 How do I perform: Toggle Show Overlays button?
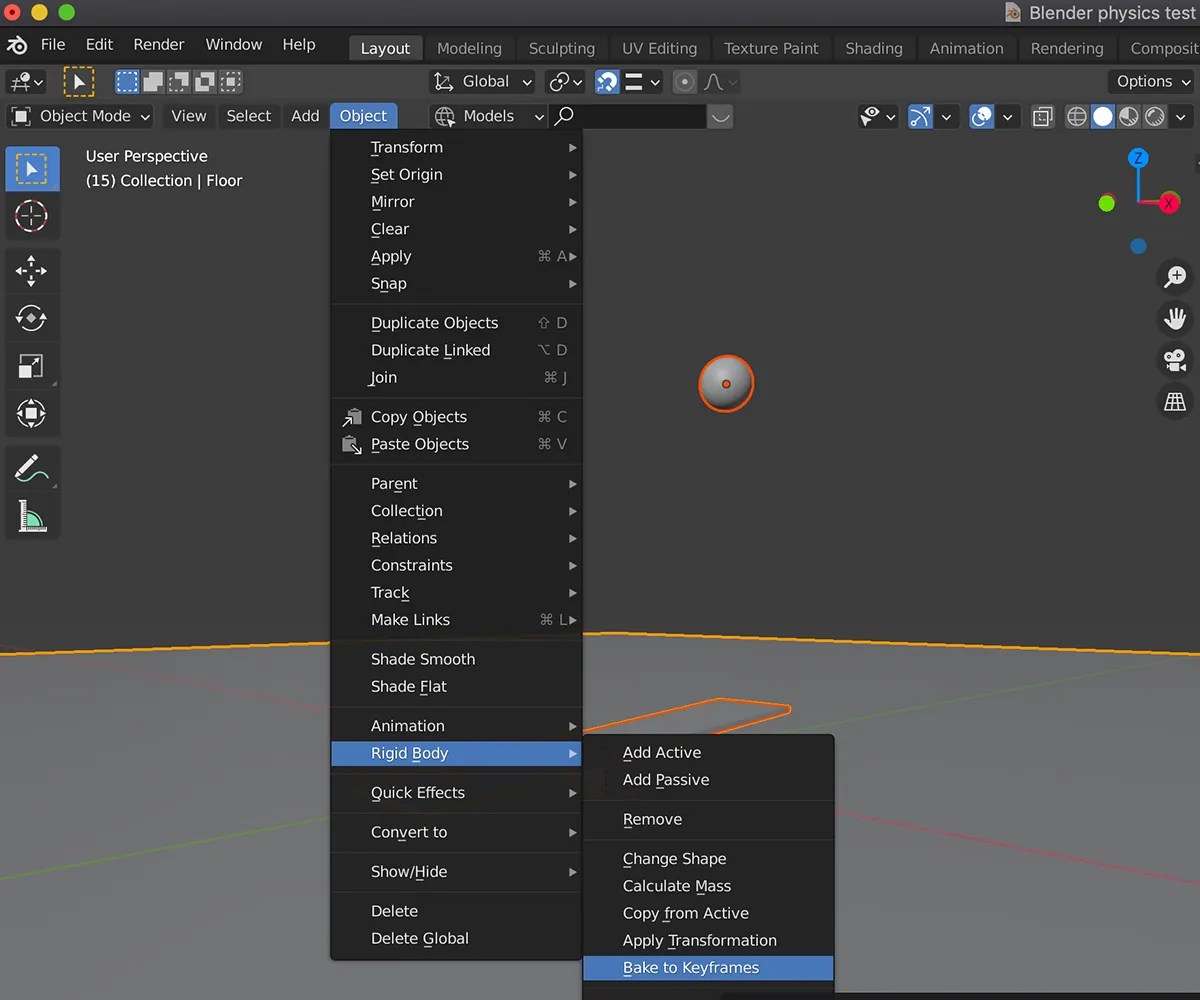[982, 117]
